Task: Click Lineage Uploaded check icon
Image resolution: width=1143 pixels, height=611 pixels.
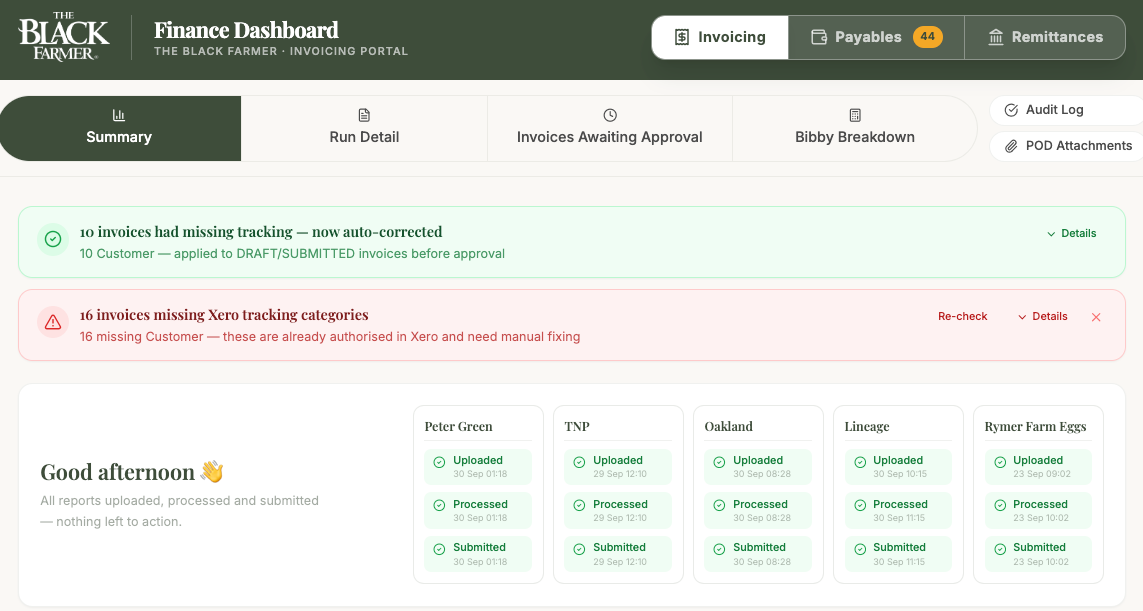Action: click(x=860, y=462)
